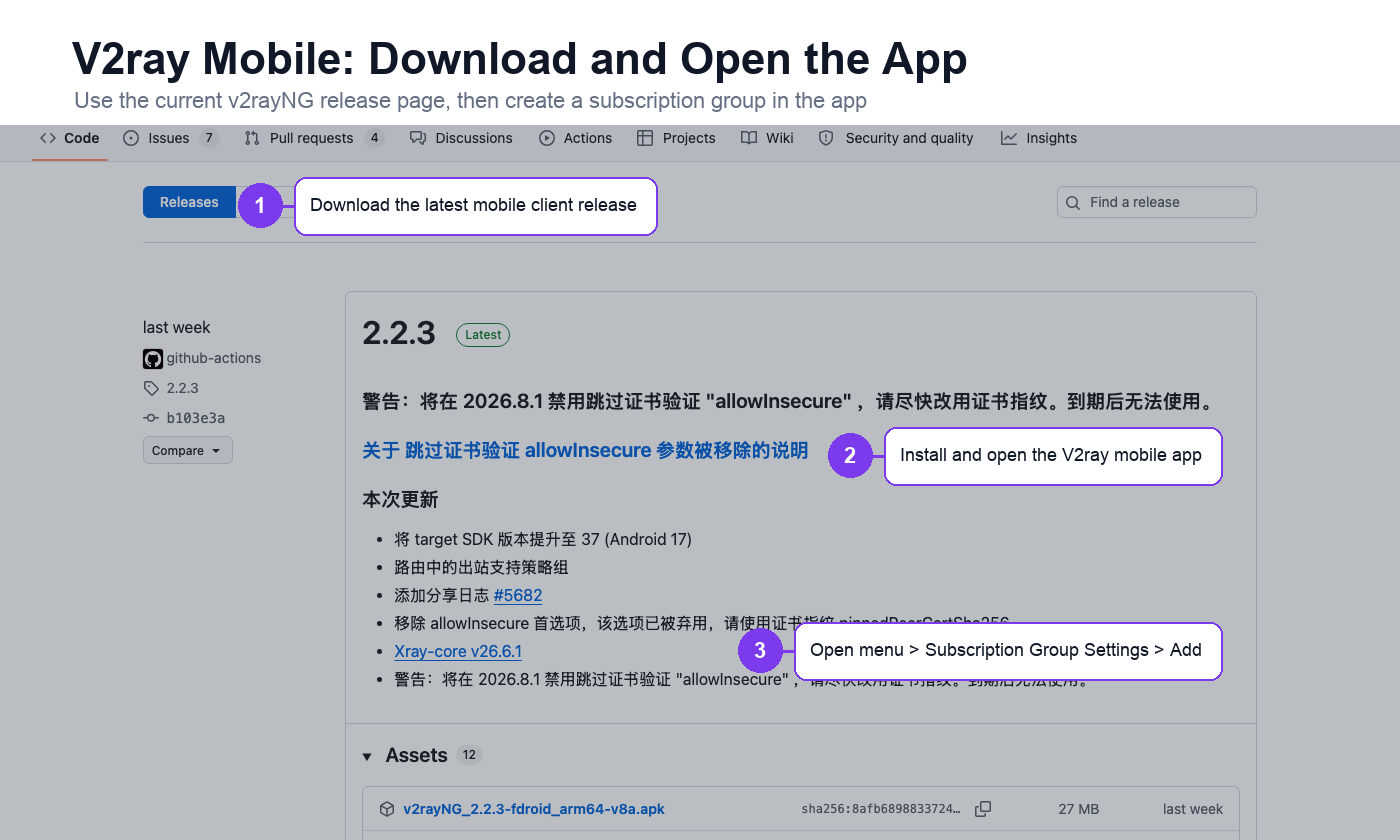Viewport: 1400px width, 840px height.
Task: Open the Xray-core v26.6.1 link
Action: pyautogui.click(x=458, y=651)
